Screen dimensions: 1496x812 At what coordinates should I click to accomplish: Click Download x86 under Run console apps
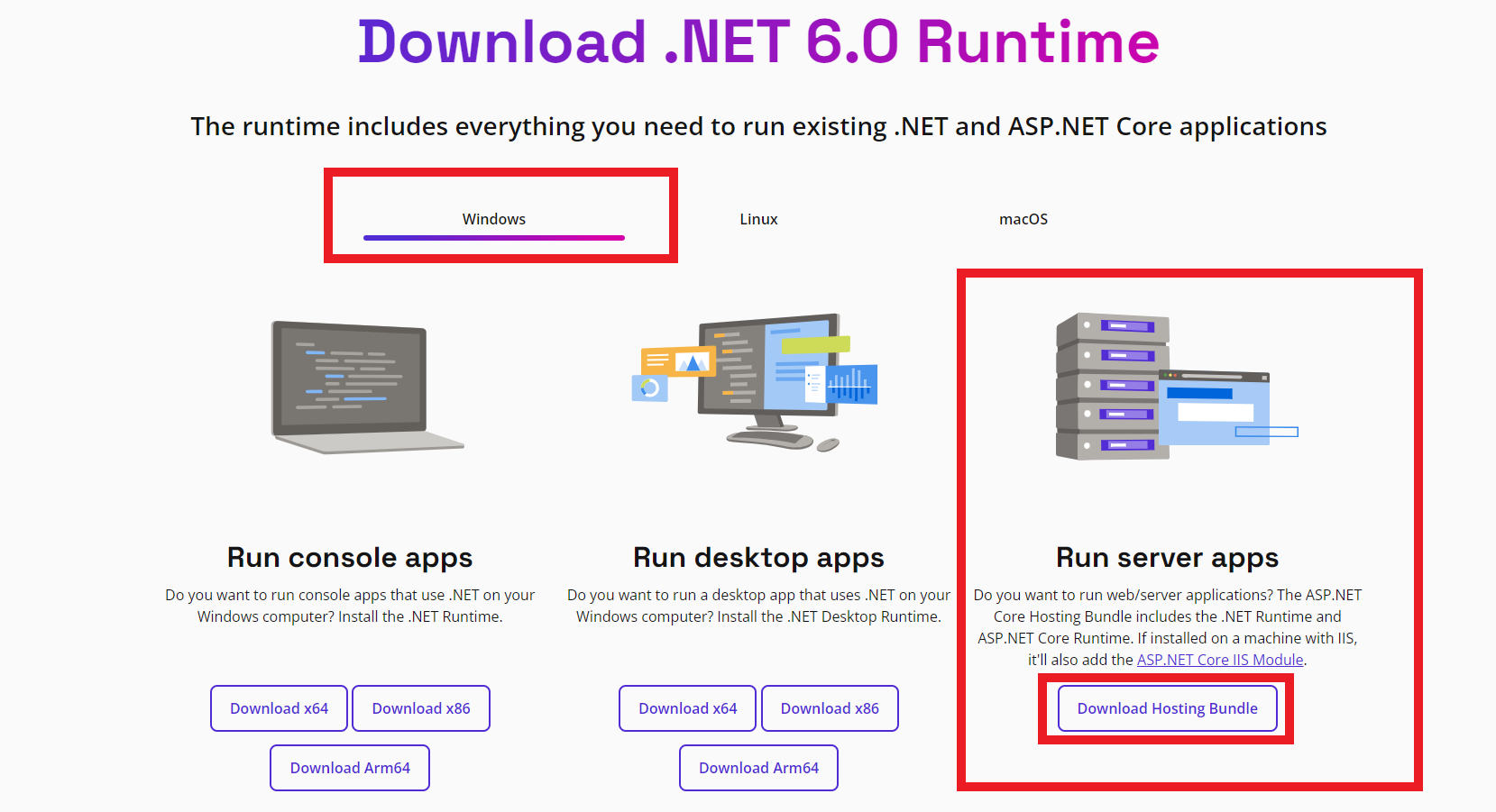point(421,708)
